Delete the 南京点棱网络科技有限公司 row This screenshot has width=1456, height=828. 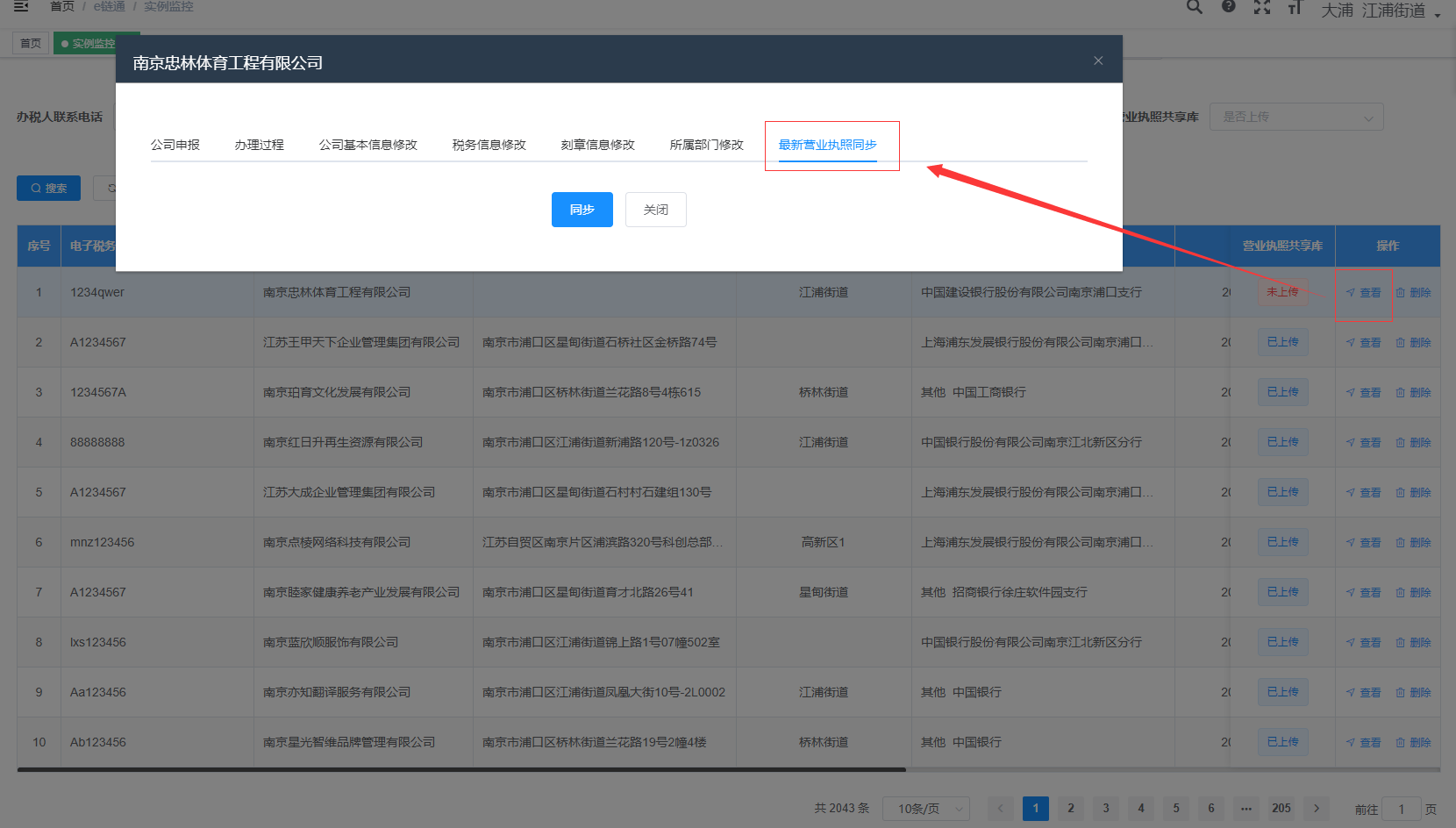[x=1414, y=543]
